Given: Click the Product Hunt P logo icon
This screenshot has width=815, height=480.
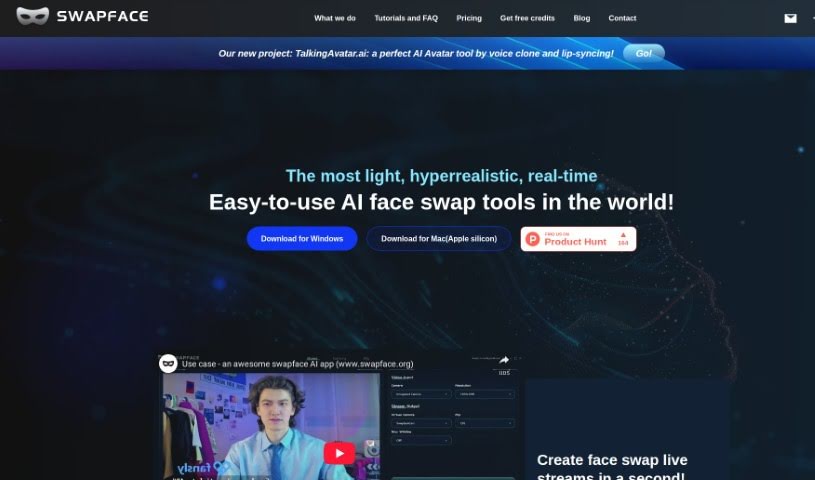Looking at the screenshot, I should coord(532,239).
